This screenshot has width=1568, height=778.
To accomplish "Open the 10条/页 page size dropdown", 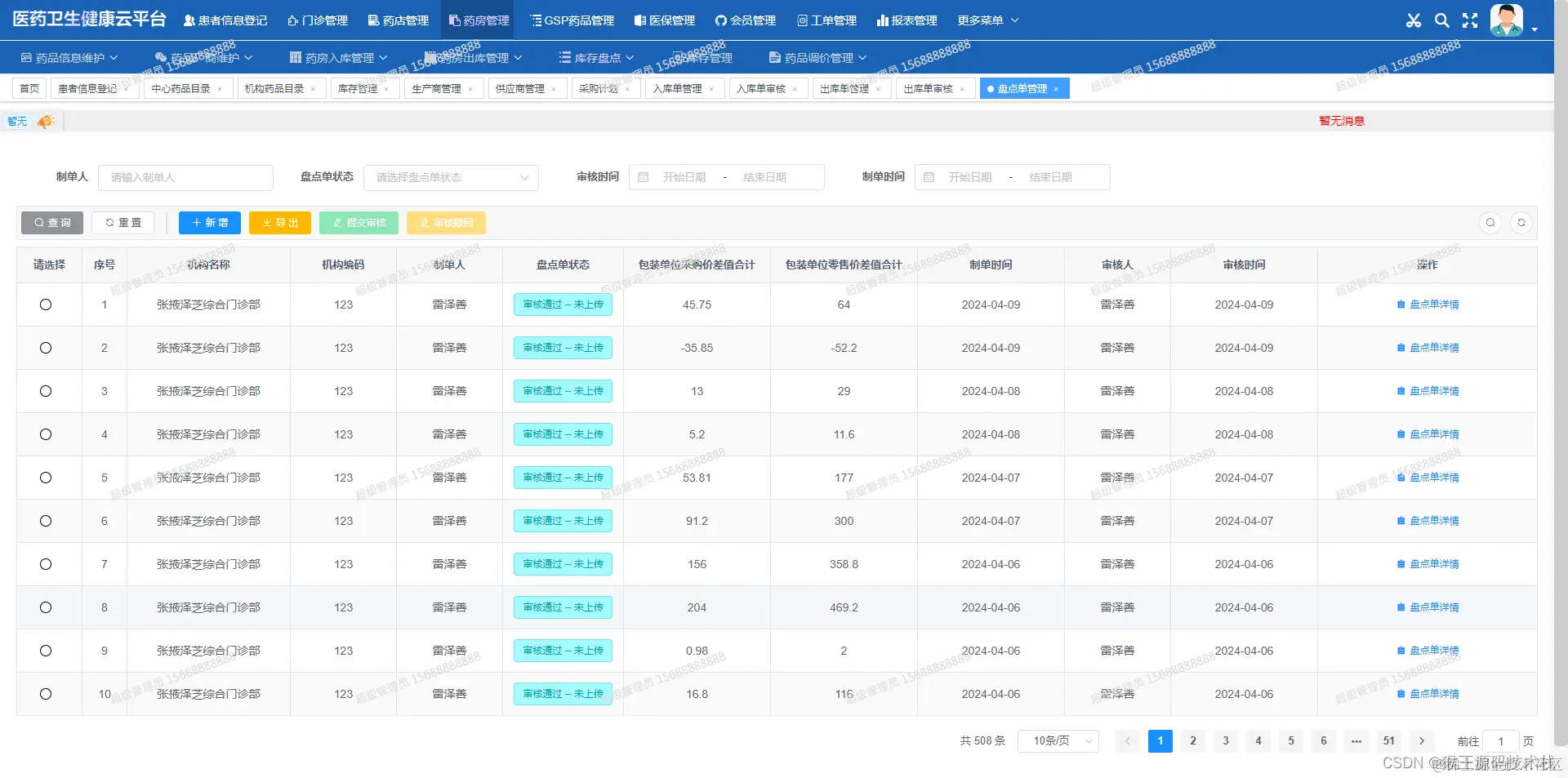I will (1058, 740).
